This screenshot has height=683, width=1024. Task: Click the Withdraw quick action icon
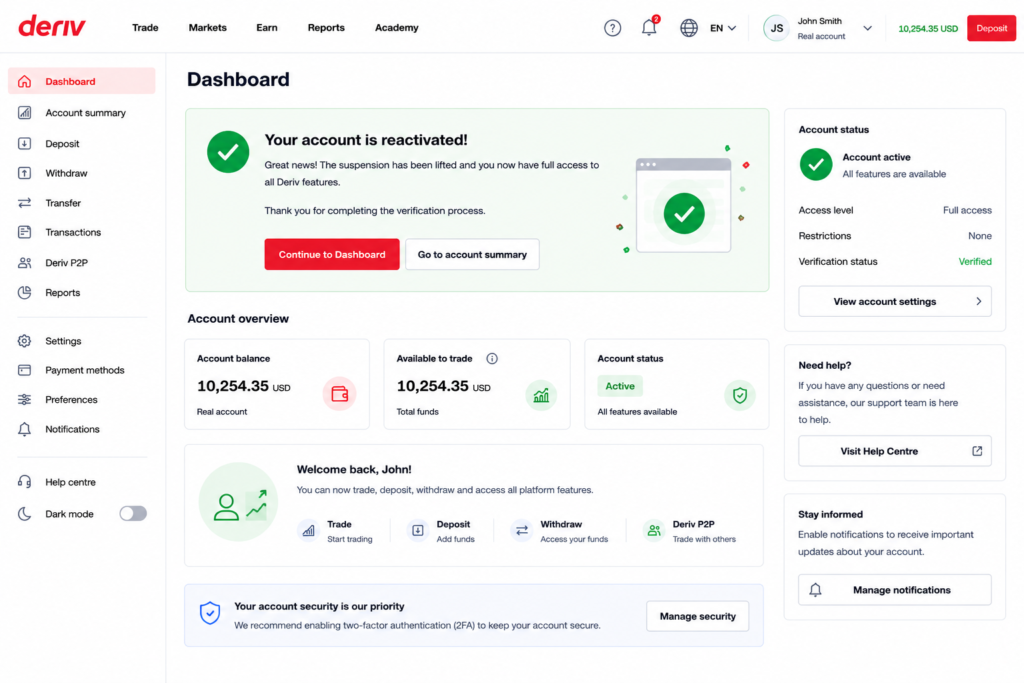[x=521, y=530]
